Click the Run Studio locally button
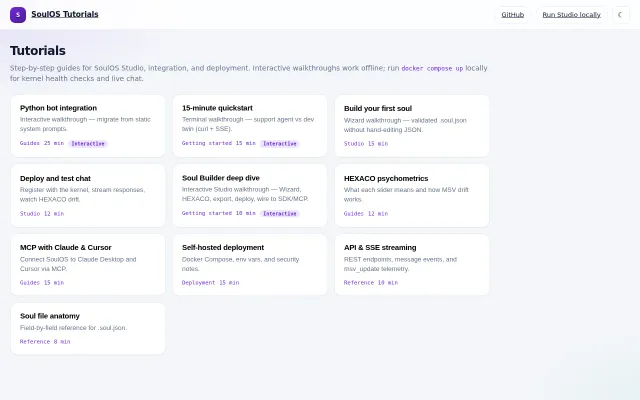Viewport: 640px width, 400px height. tap(571, 15)
